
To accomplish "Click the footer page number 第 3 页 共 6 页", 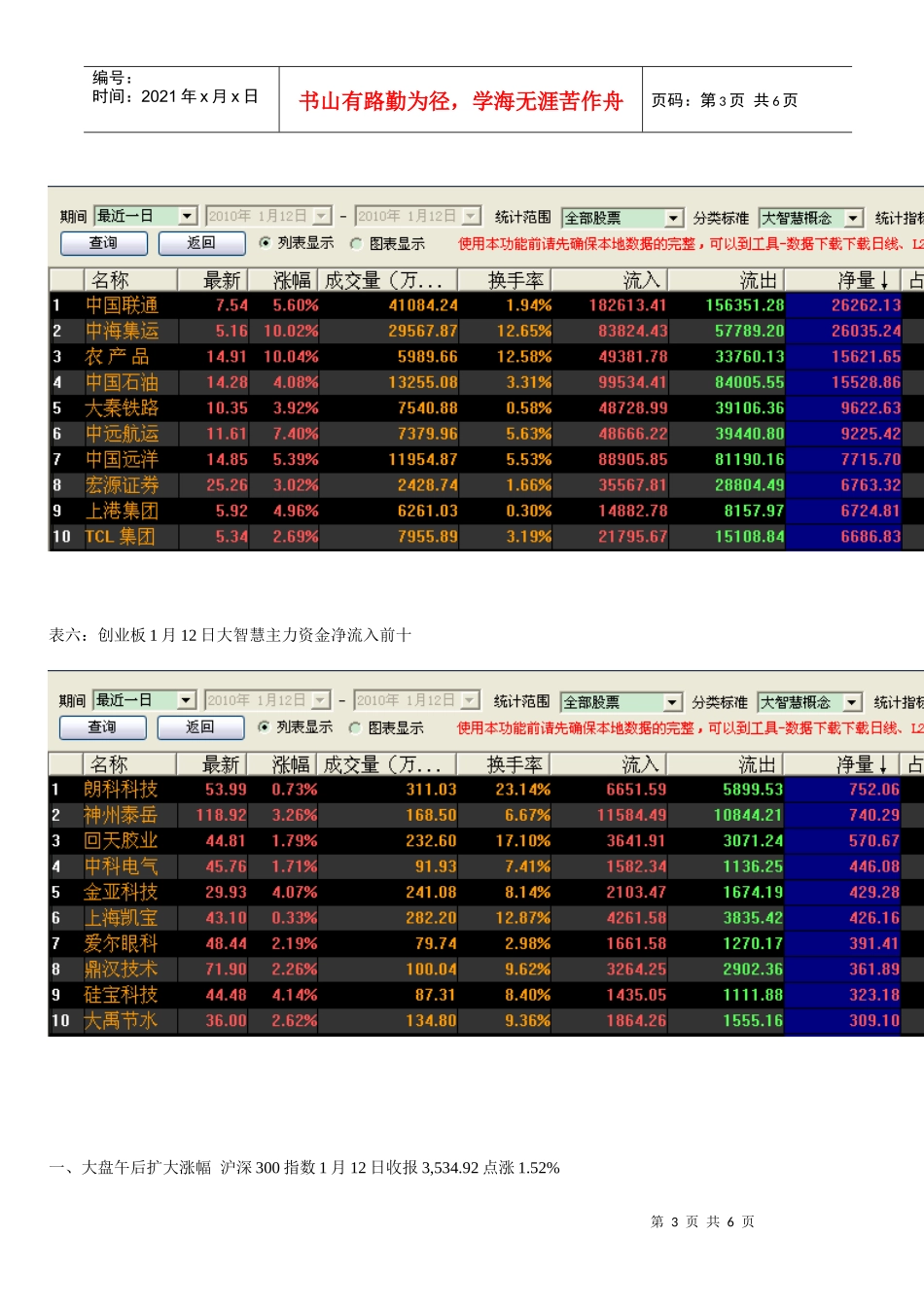I will [702, 1221].
